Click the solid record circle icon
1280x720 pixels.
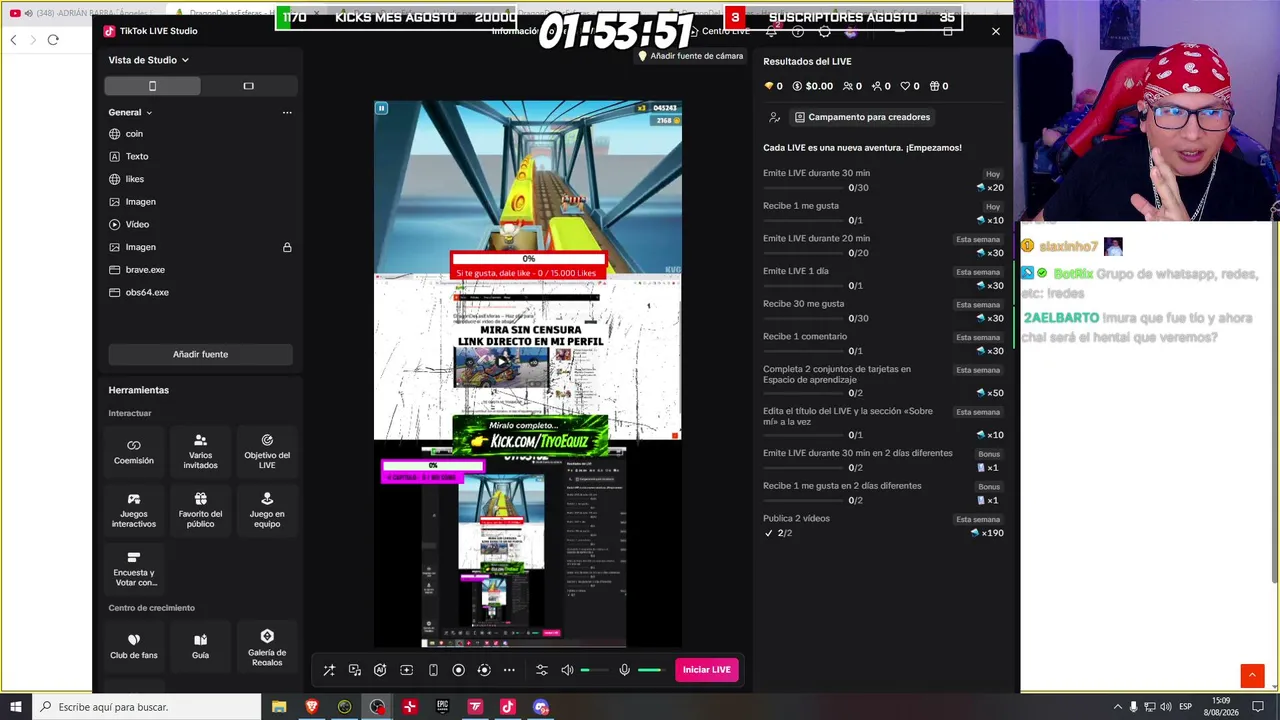tap(459, 670)
